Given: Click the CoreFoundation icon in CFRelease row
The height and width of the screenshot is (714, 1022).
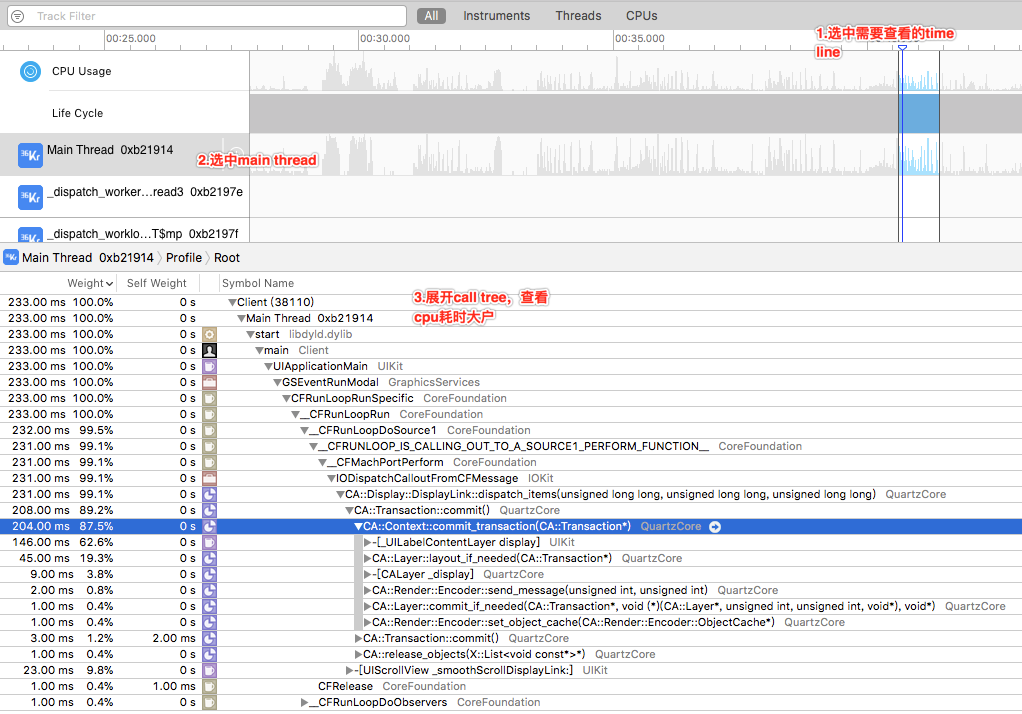Looking at the screenshot, I should click(209, 686).
